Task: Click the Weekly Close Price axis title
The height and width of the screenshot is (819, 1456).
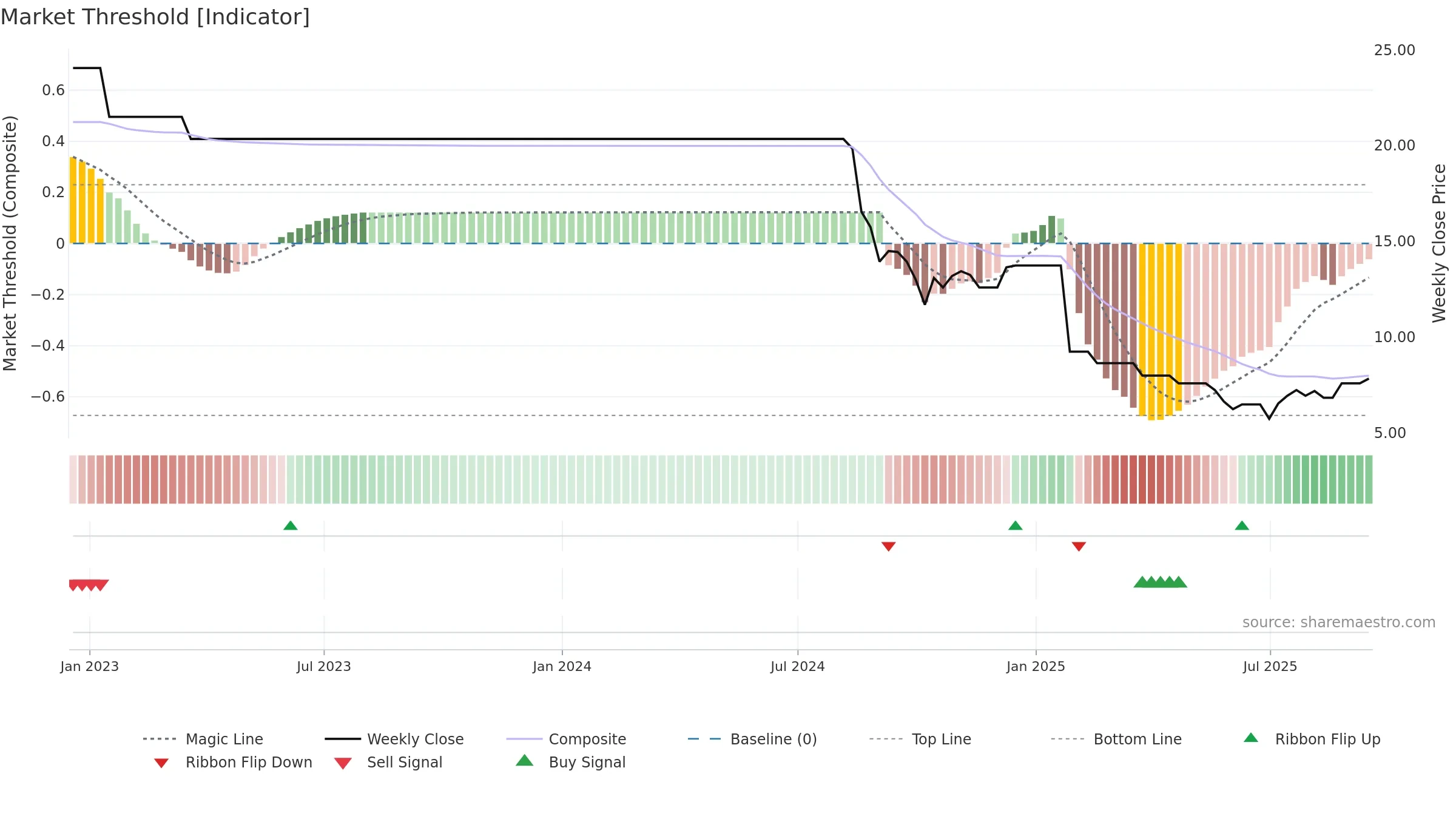Action: pos(1439,243)
